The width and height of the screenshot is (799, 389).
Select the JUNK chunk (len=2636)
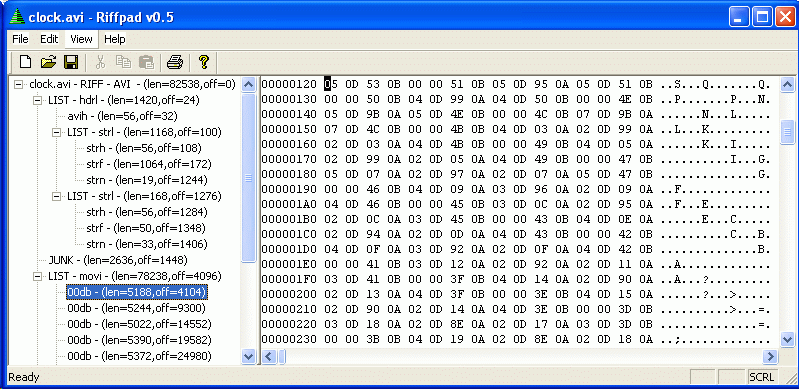pos(118,260)
